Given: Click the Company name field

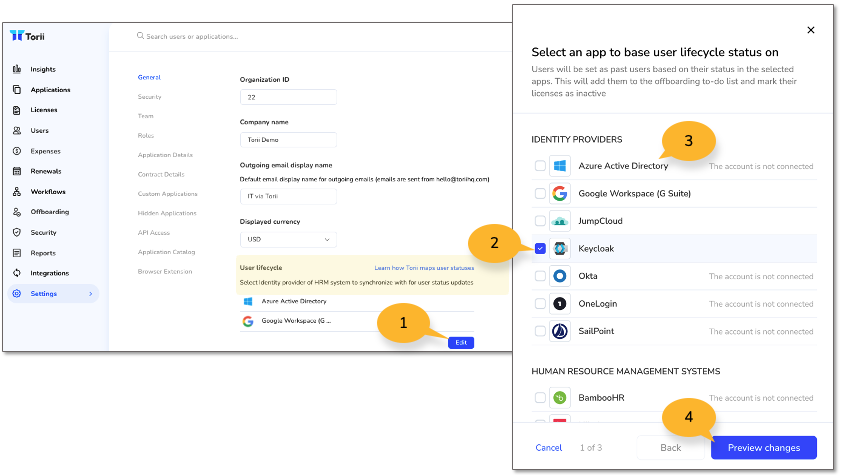Looking at the screenshot, I should click(x=288, y=139).
